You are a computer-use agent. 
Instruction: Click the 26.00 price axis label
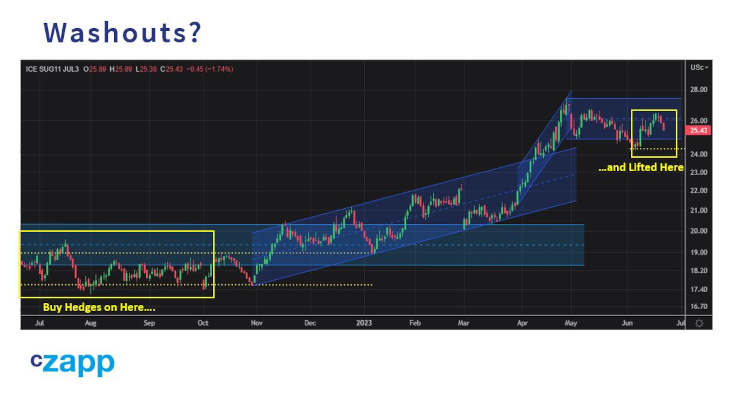point(698,121)
